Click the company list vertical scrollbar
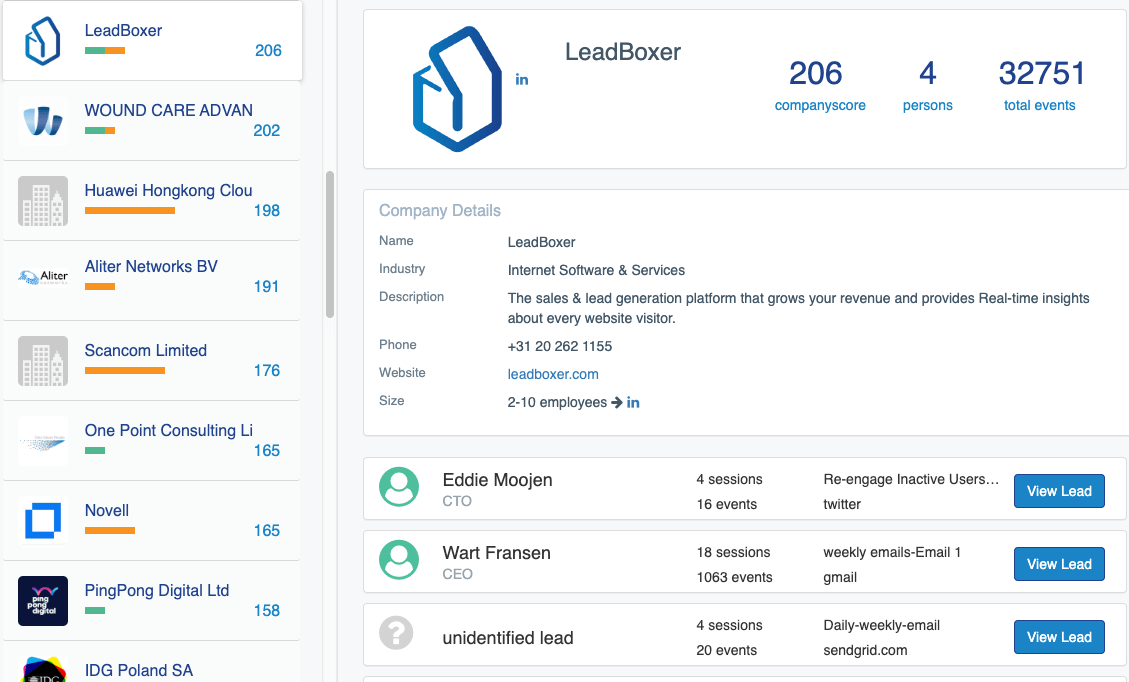Viewport: 1129px width, 682px height. tap(330, 244)
